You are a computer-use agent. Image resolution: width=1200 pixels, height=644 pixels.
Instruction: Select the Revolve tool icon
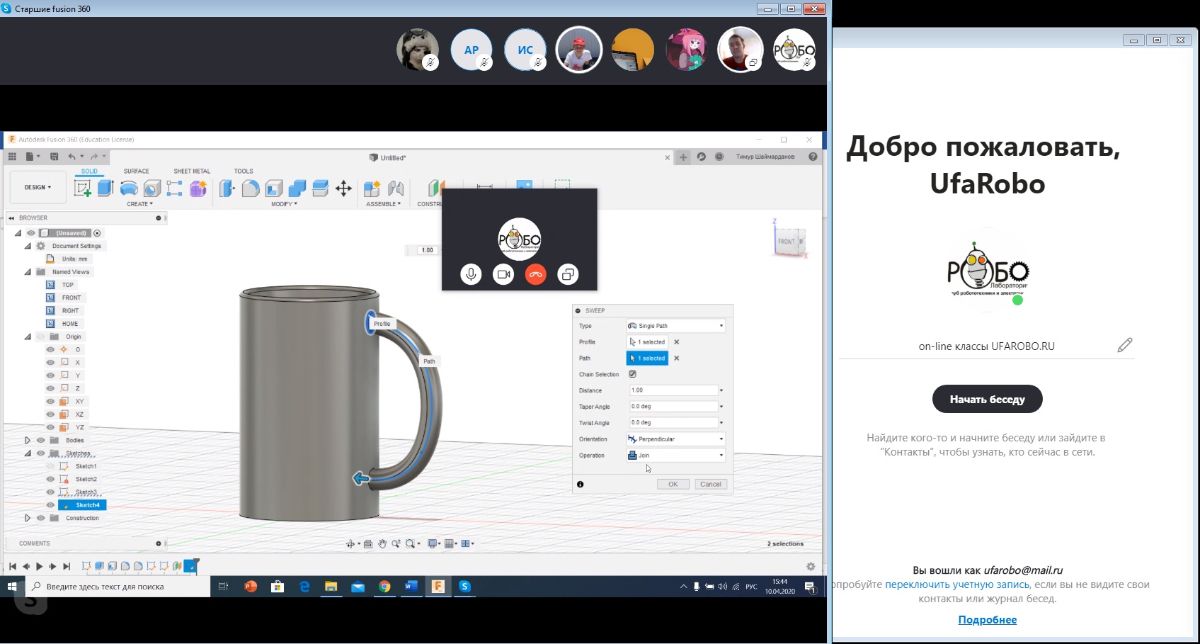[x=129, y=188]
